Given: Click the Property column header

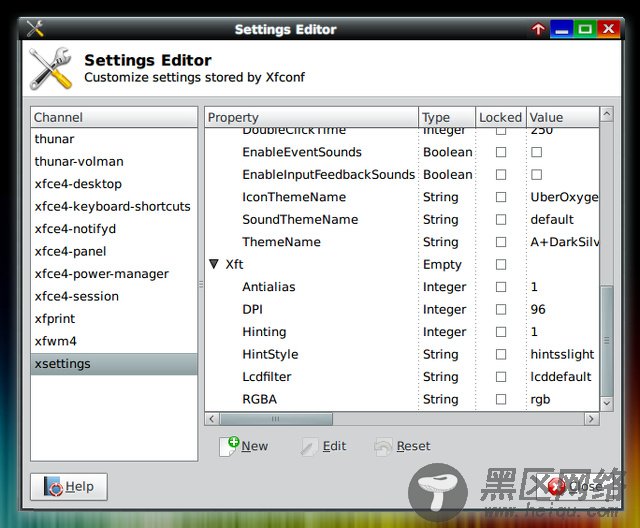Looking at the screenshot, I should point(311,118).
